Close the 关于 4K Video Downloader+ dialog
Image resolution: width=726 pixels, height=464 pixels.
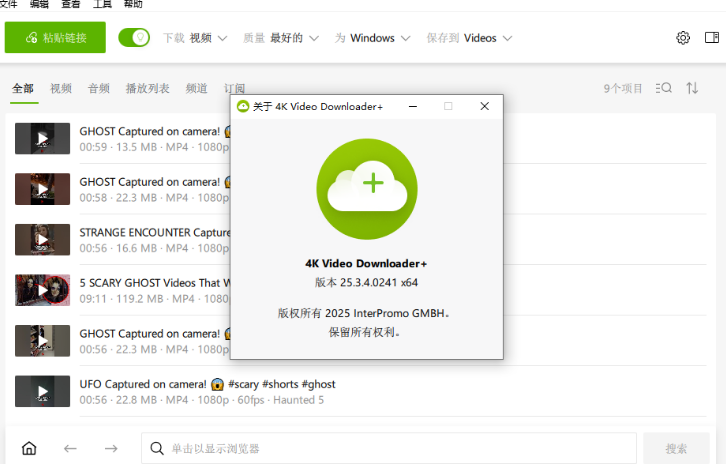484,106
